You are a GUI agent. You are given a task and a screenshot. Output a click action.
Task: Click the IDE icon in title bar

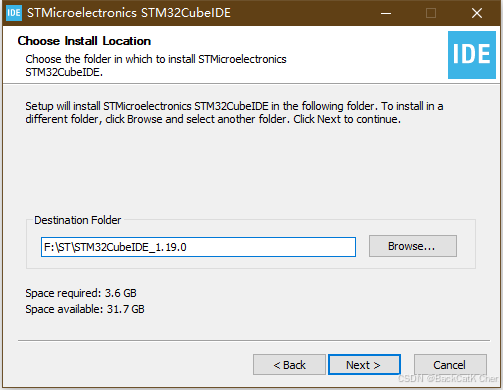[14, 13]
